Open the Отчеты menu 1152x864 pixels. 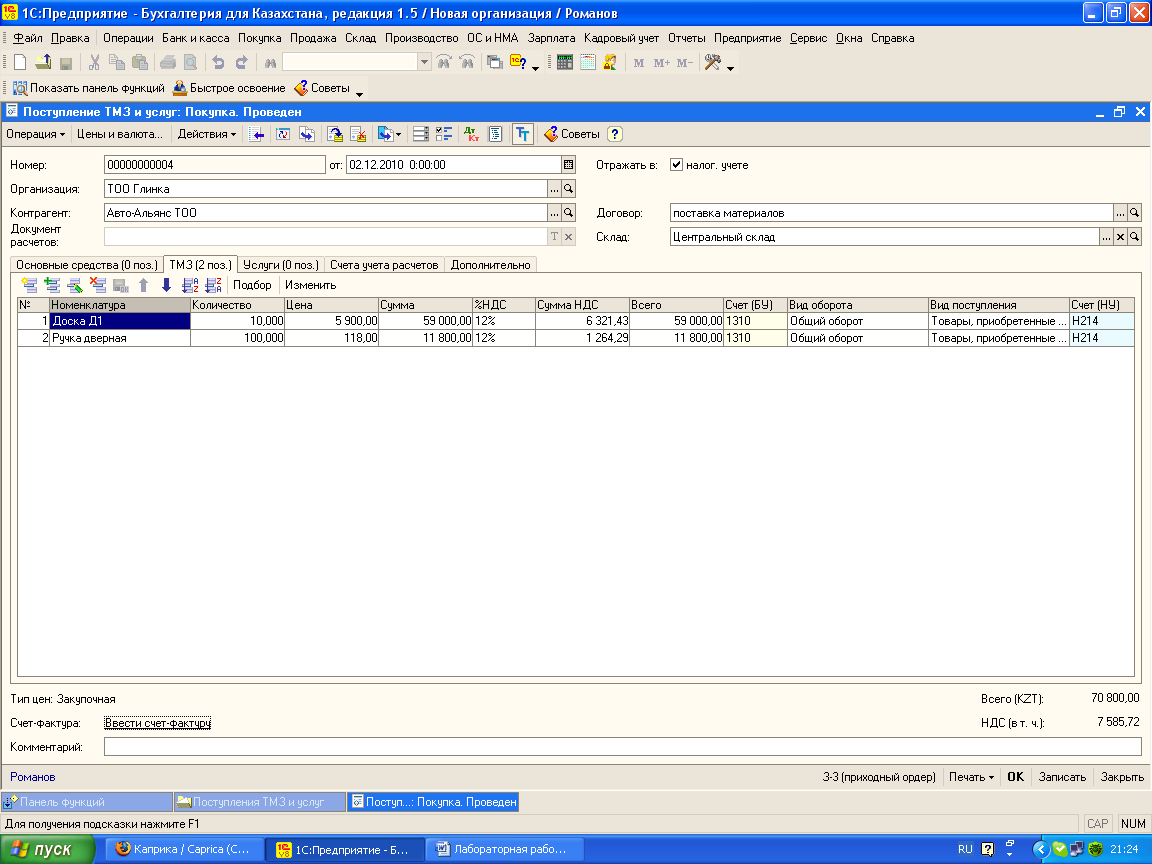pyautogui.click(x=686, y=37)
